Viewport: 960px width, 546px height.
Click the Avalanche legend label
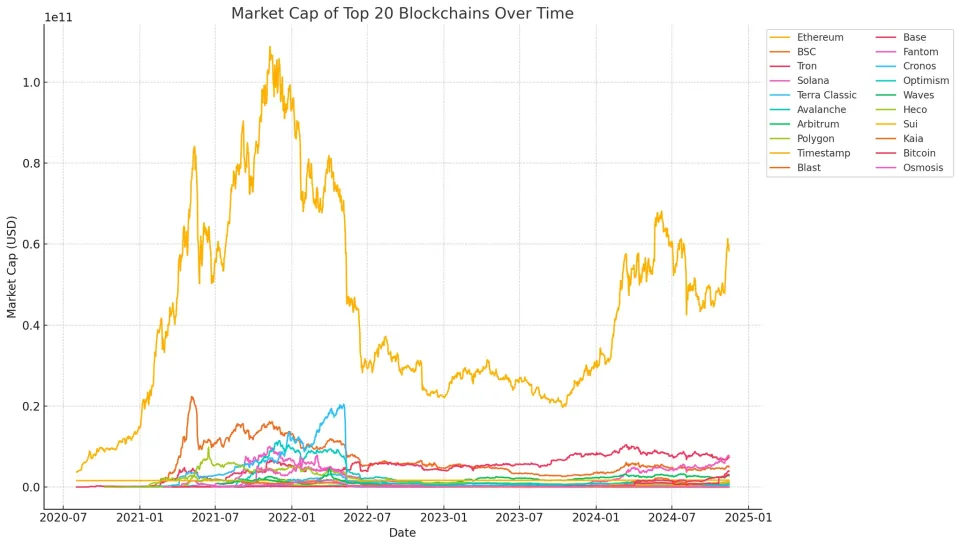(x=821, y=110)
